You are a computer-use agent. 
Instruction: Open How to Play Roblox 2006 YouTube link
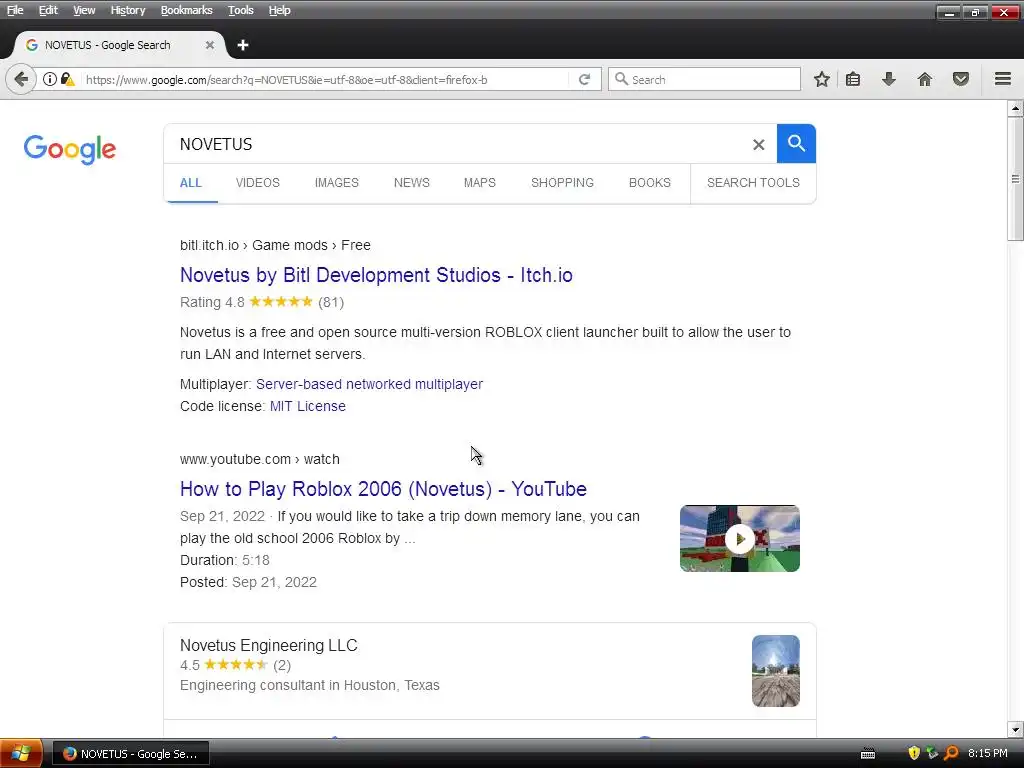383,489
